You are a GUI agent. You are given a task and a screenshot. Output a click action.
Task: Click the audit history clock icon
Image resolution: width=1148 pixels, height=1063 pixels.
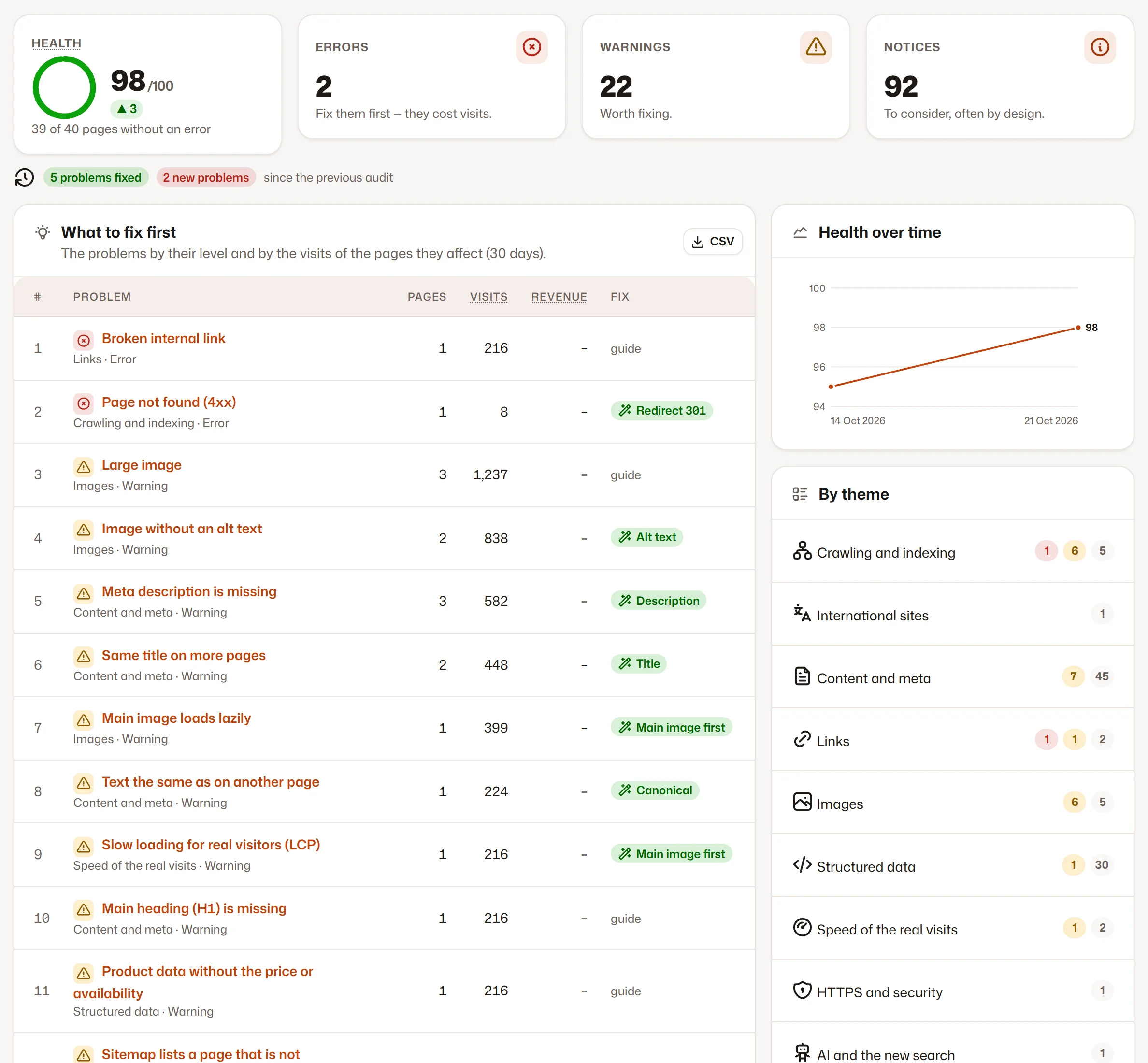point(25,177)
